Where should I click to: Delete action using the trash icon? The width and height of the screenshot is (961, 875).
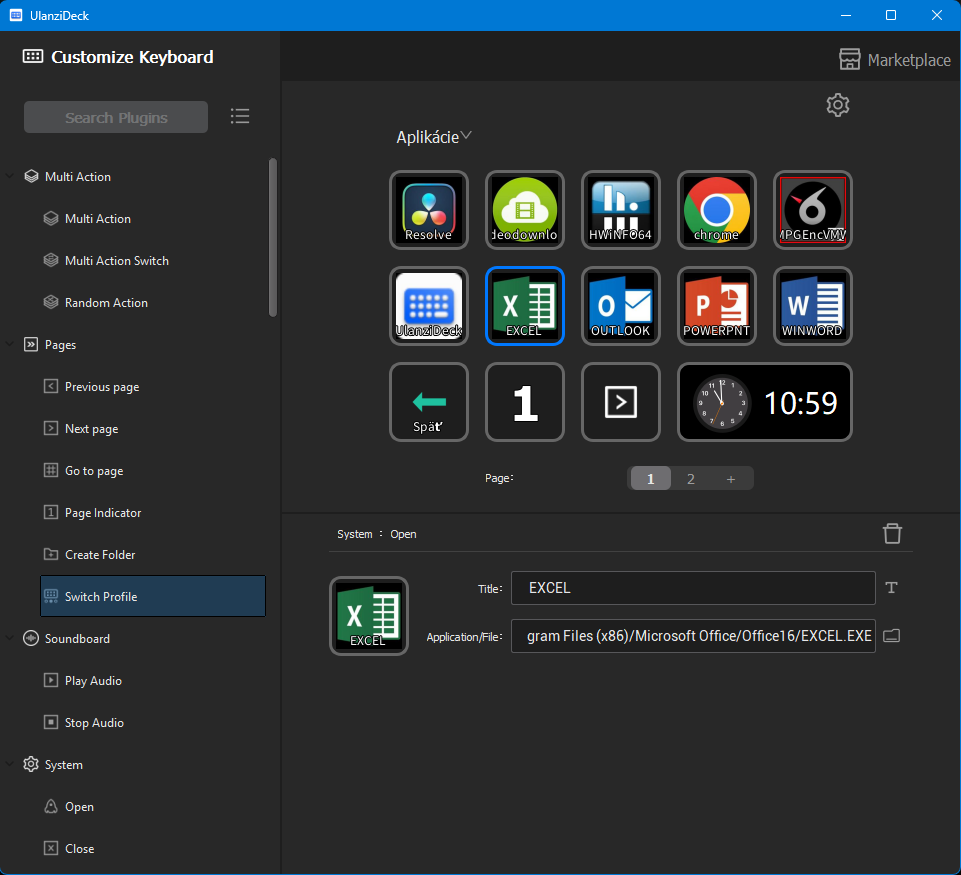tap(893, 534)
